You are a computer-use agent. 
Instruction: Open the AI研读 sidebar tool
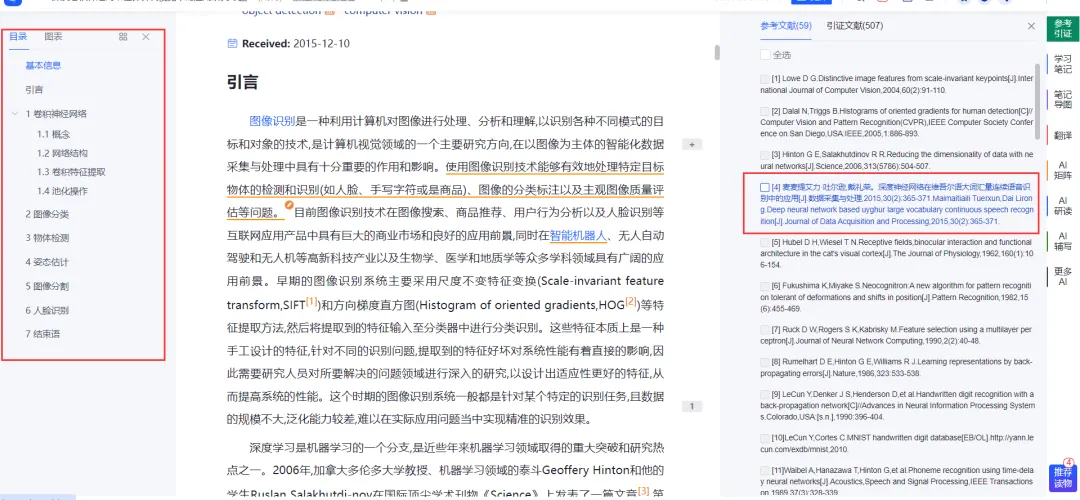(1063, 206)
